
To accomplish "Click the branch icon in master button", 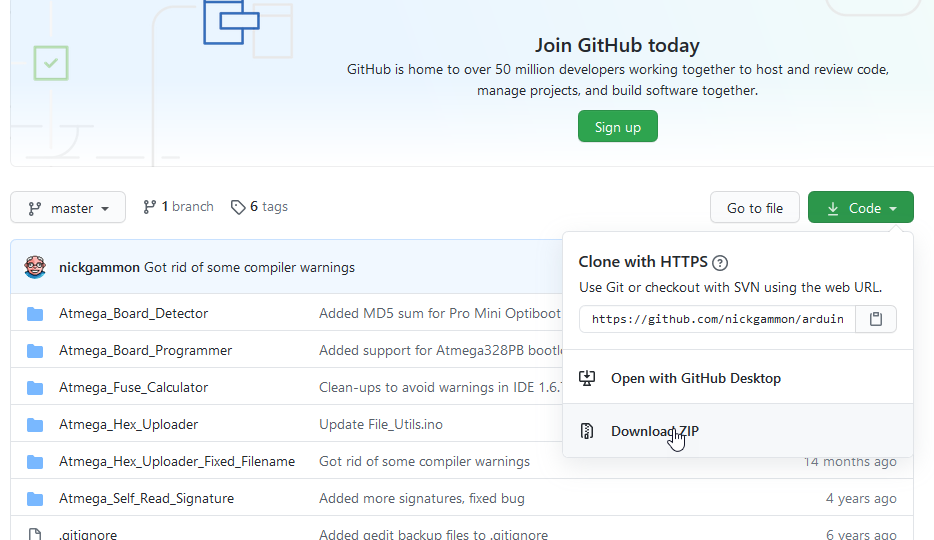I will pyautogui.click(x=35, y=208).
